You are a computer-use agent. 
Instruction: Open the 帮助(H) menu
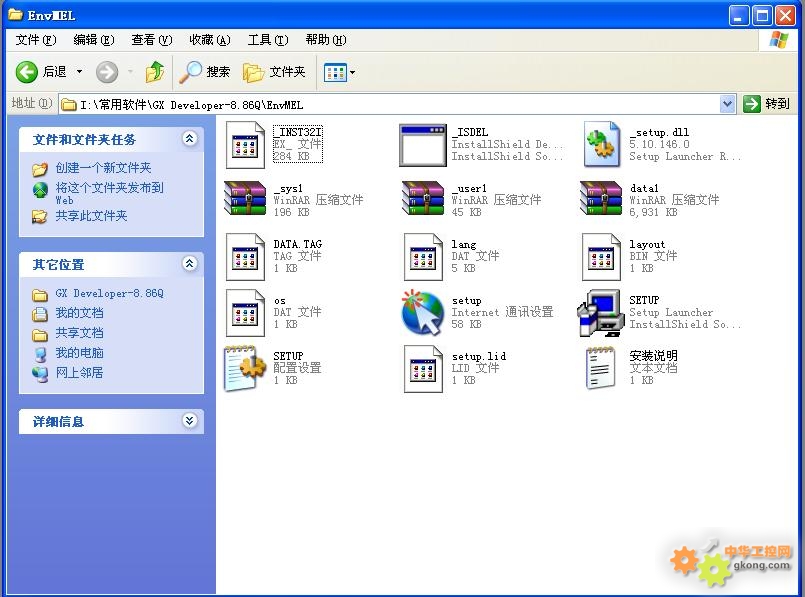326,40
